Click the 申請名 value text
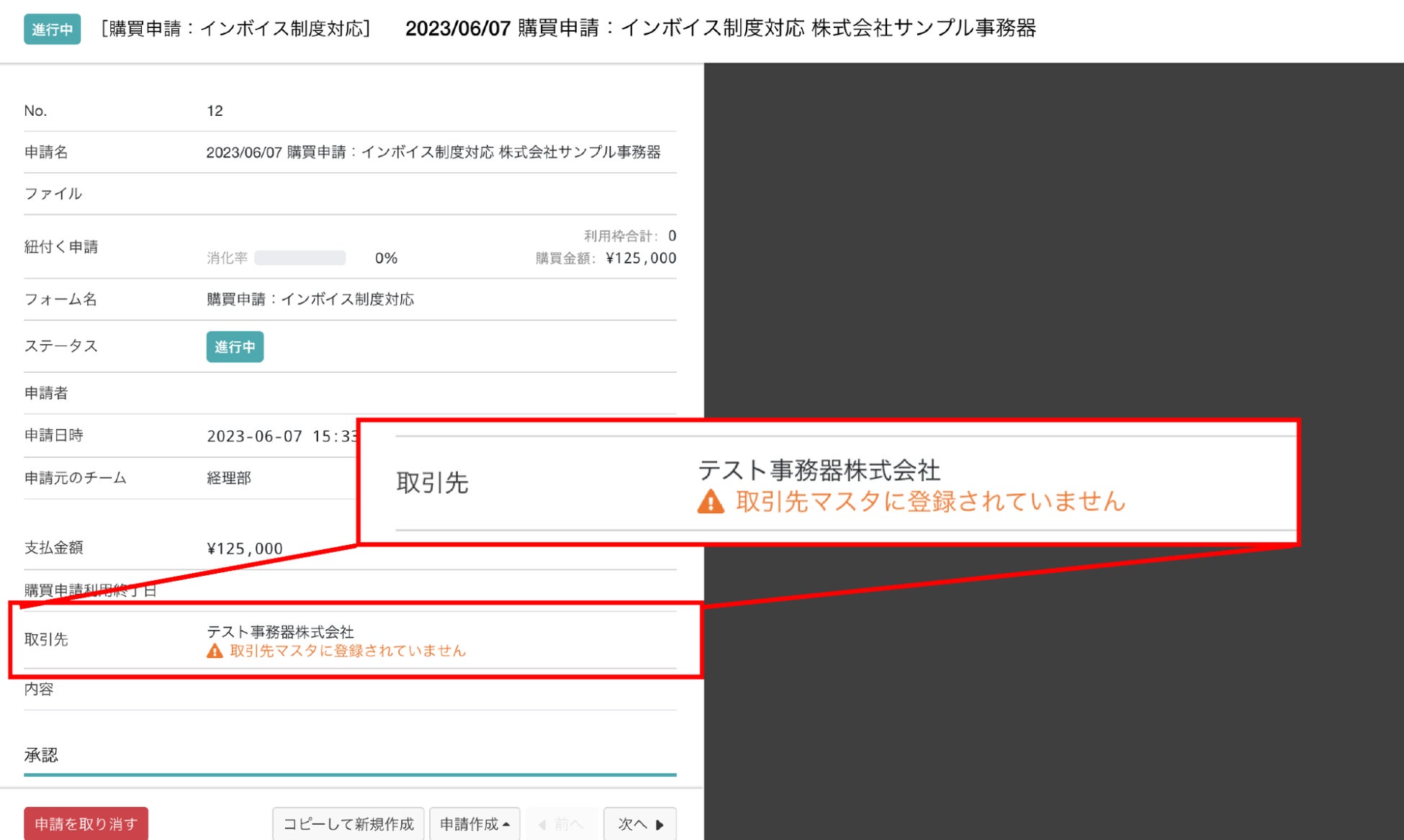This screenshot has height=840, width=1404. pos(433,153)
